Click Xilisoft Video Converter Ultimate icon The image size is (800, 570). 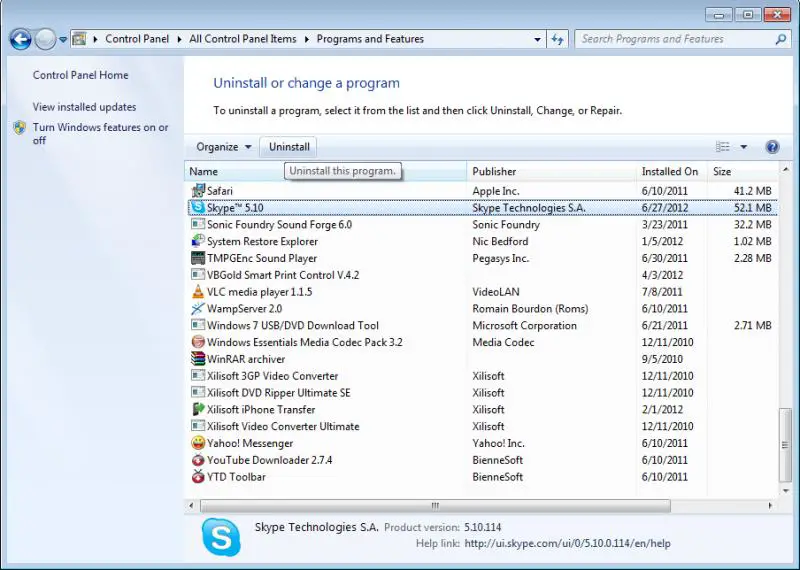pos(198,427)
